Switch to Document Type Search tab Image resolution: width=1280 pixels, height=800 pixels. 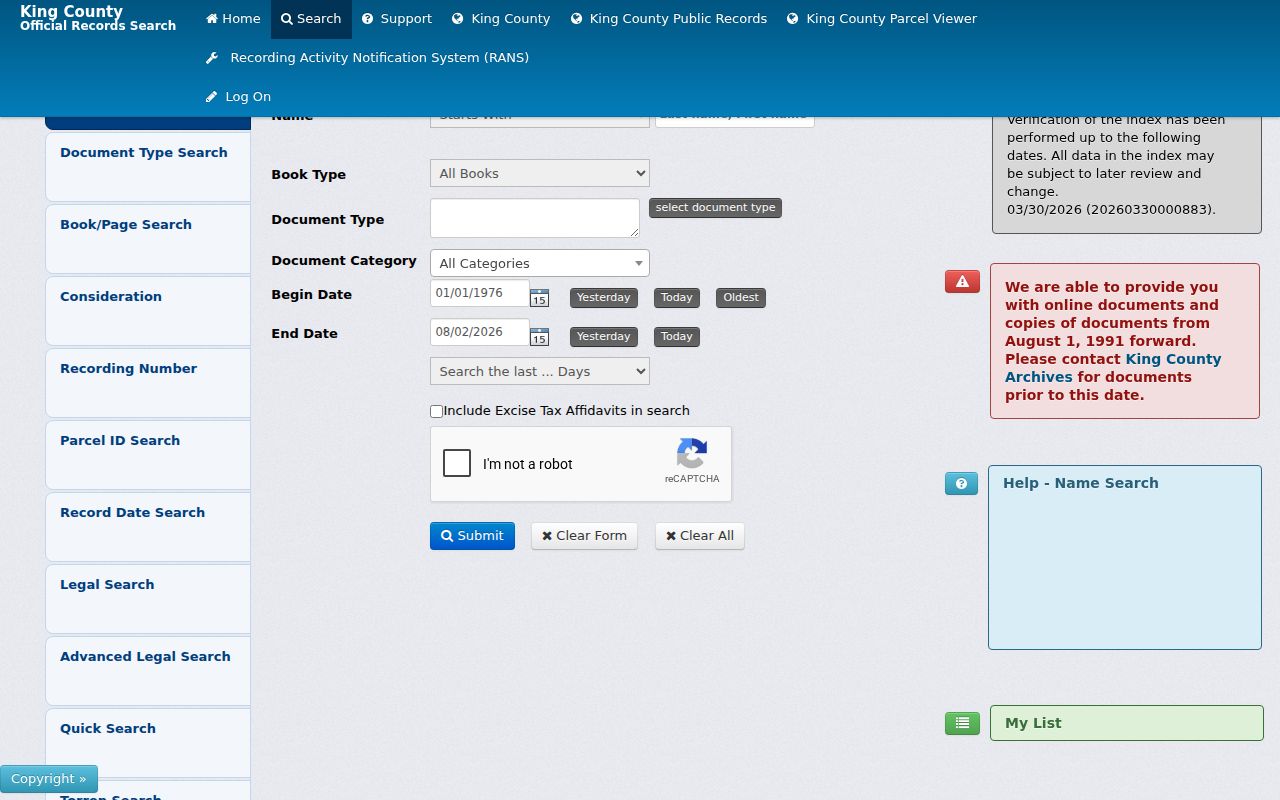(148, 167)
